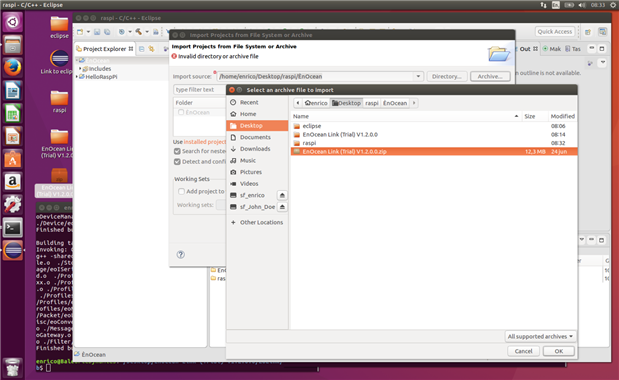Click the EnOcean breadcrumb button
619x380 pixels.
coord(395,103)
